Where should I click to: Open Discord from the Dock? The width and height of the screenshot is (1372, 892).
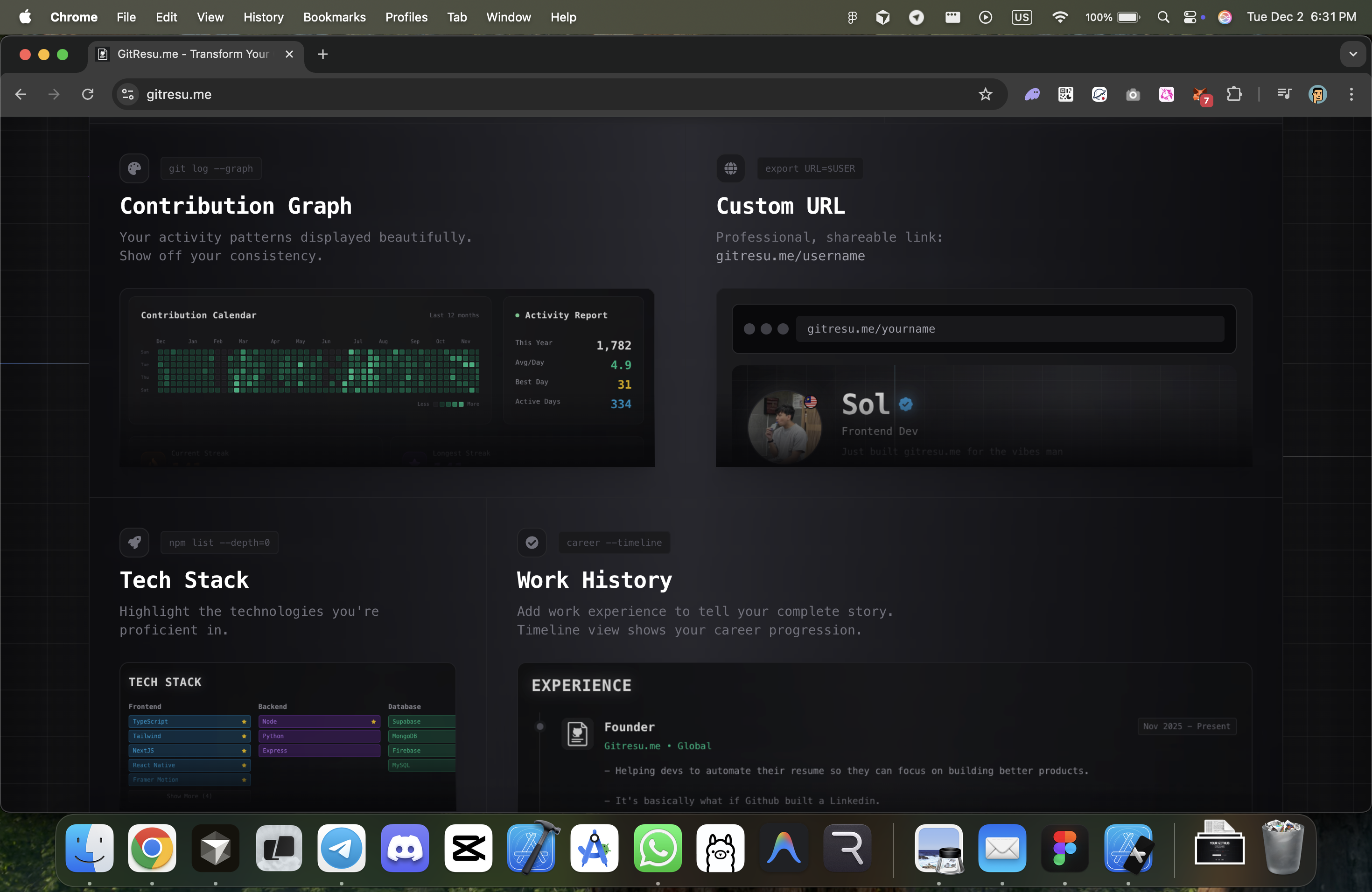tap(405, 849)
